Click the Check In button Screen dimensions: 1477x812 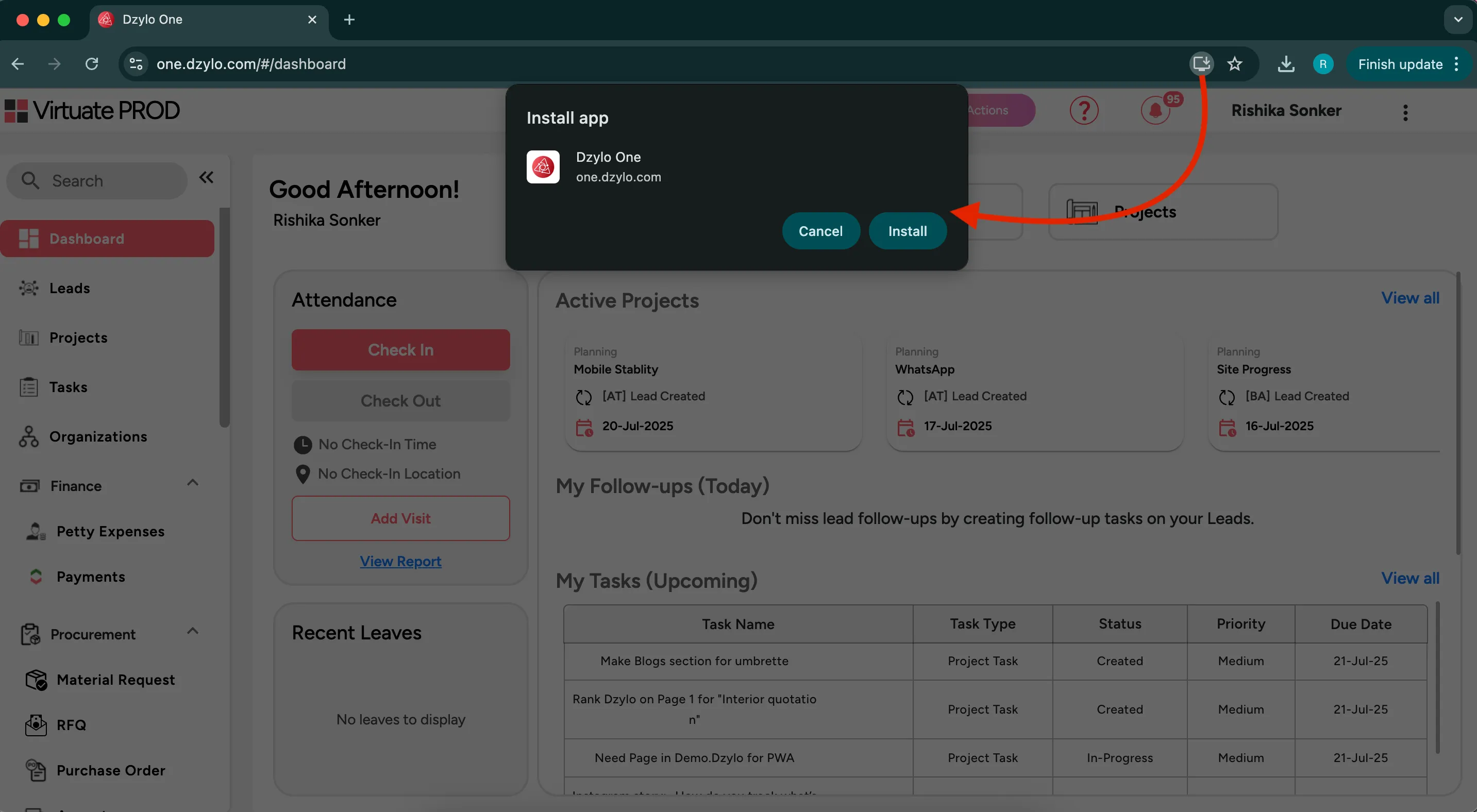400,349
